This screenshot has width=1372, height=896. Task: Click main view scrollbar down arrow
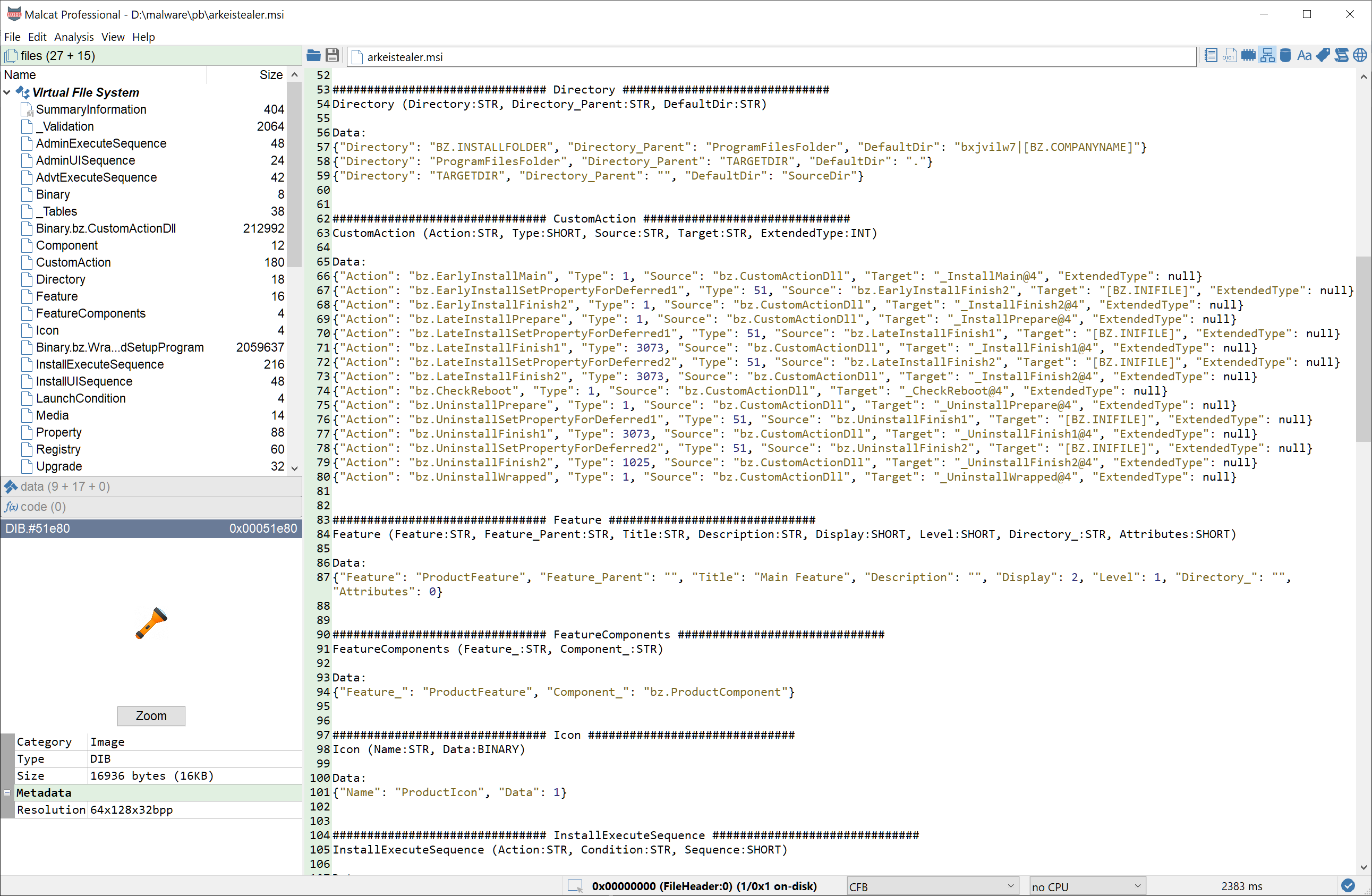point(1364,867)
